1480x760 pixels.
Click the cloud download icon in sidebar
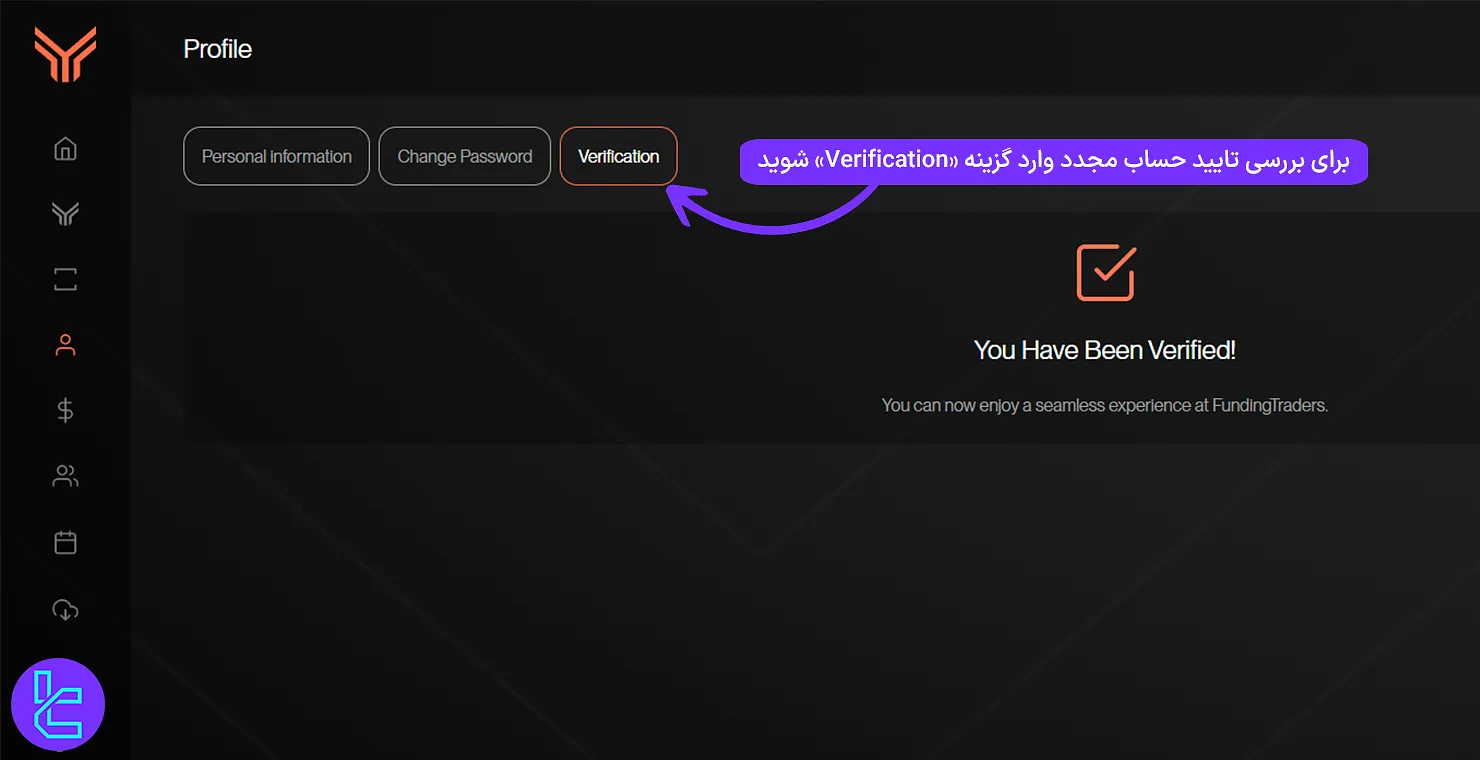coord(65,609)
